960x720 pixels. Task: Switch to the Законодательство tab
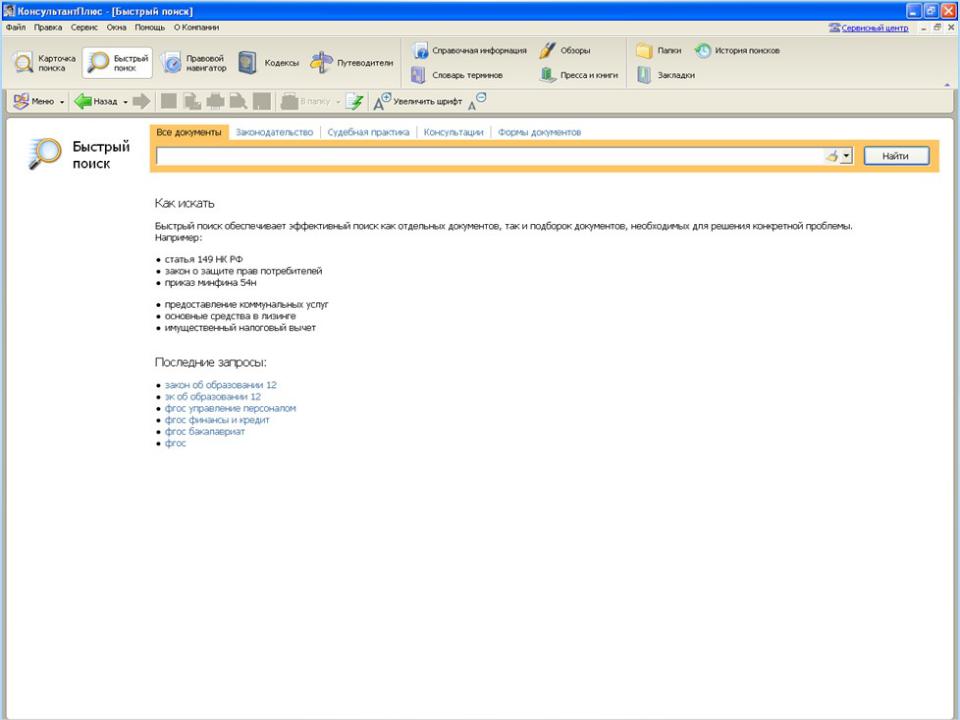pyautogui.click(x=274, y=132)
